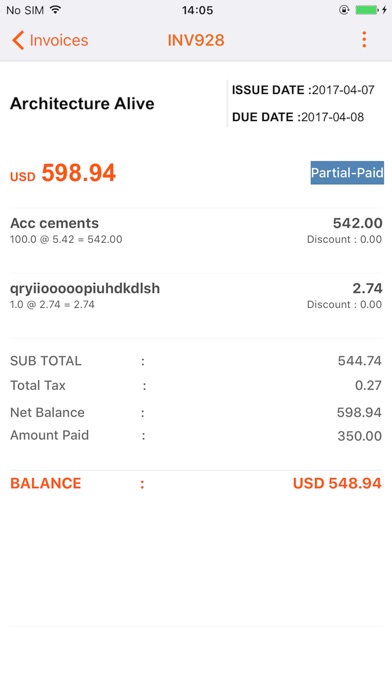Tap the Wi-Fi status icon

tap(55, 10)
